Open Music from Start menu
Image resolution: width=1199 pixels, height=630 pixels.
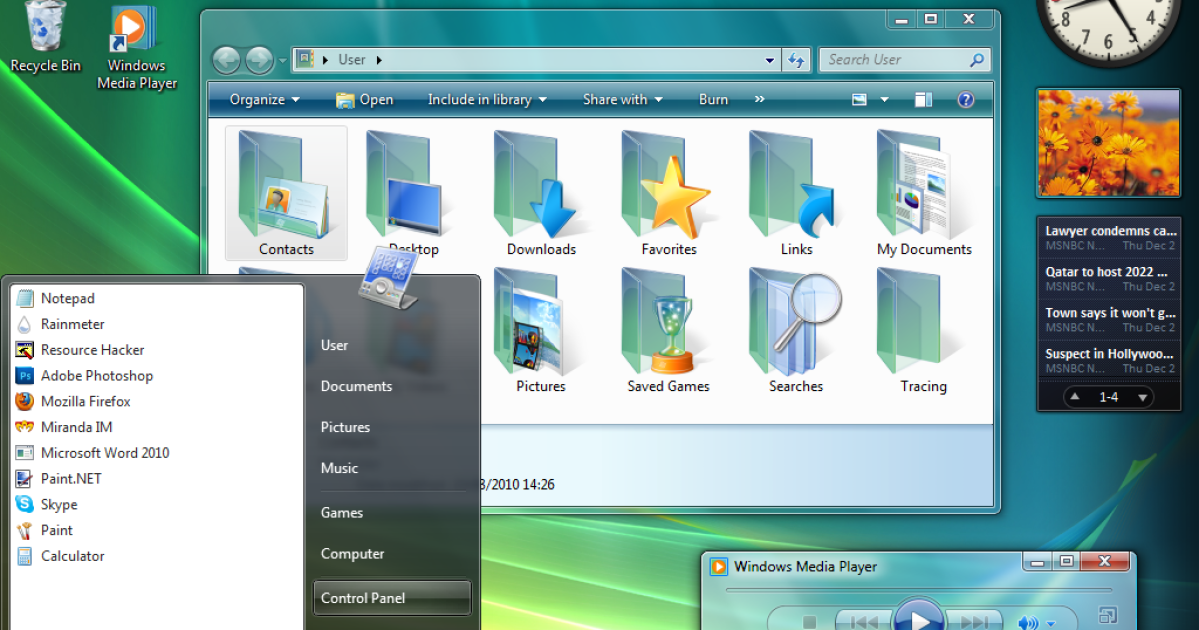click(340, 468)
